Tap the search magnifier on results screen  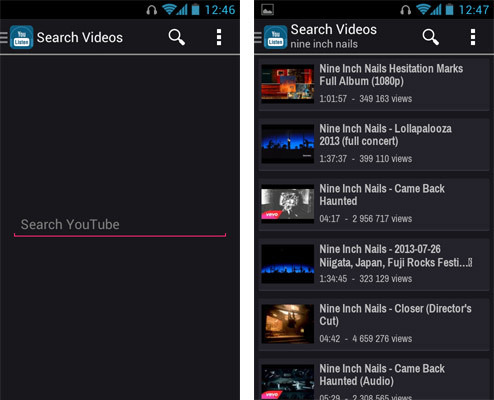(x=431, y=37)
